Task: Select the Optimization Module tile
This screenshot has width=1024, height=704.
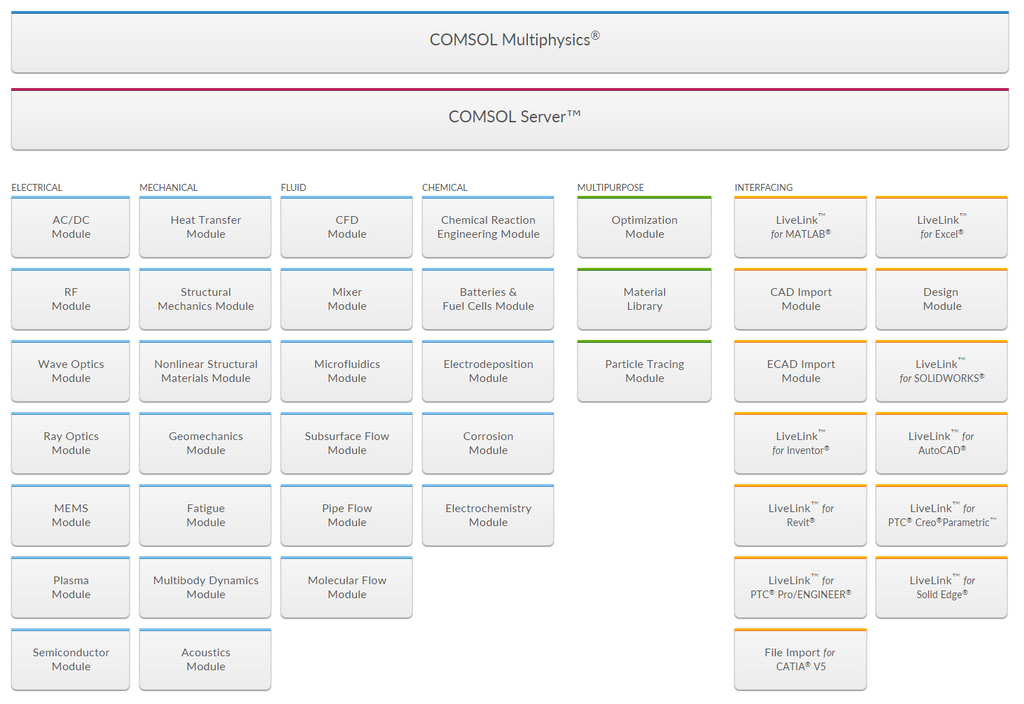Action: pos(644,227)
